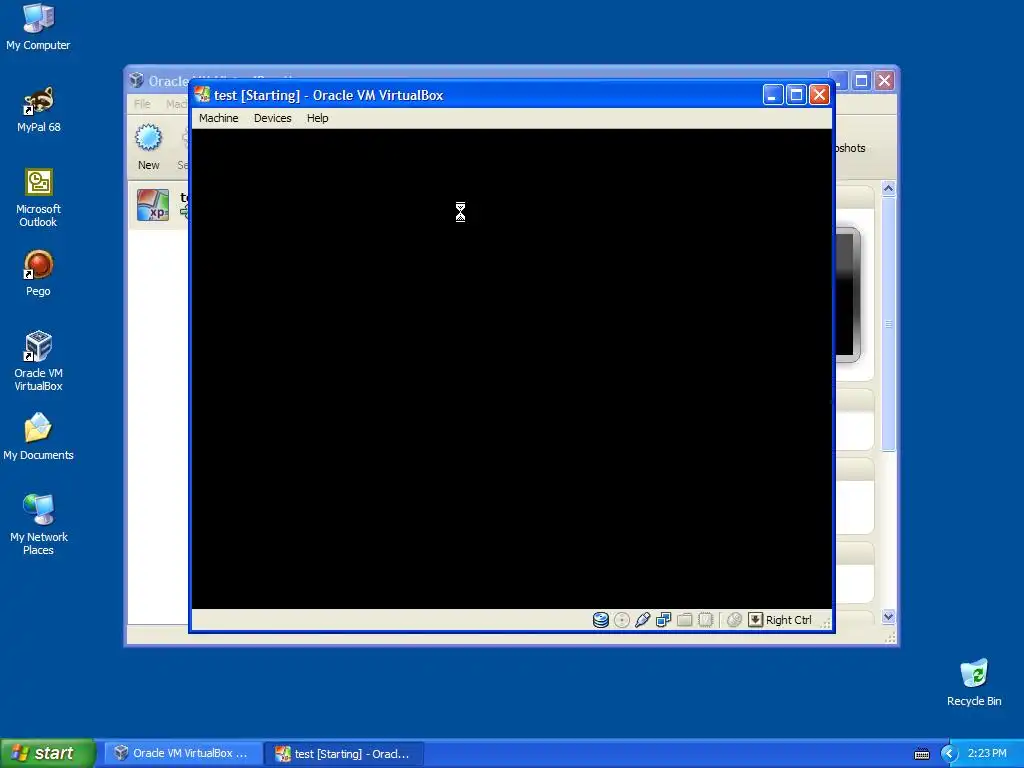
Task: Click the 2:23 PM taskbar clock
Action: point(987,753)
